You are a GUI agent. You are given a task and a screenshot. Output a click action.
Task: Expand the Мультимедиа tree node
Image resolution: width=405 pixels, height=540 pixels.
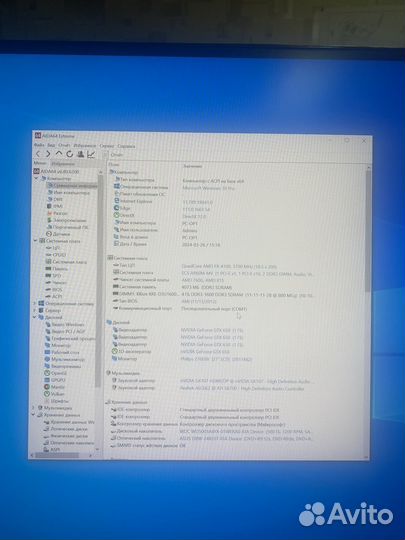34,408
